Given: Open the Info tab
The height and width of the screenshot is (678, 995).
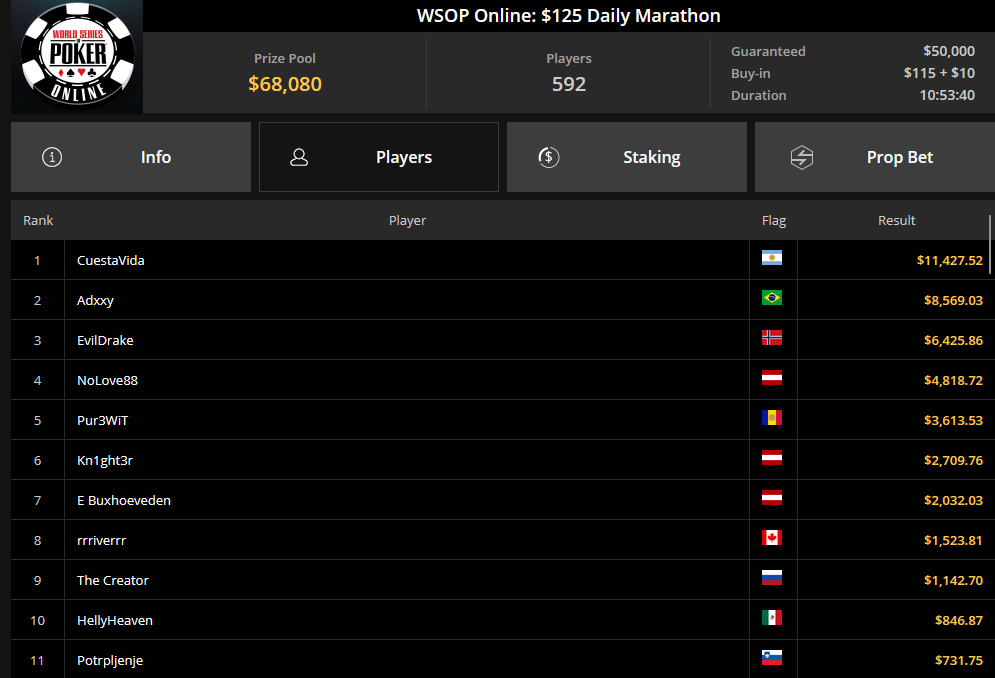Looking at the screenshot, I should [131, 157].
